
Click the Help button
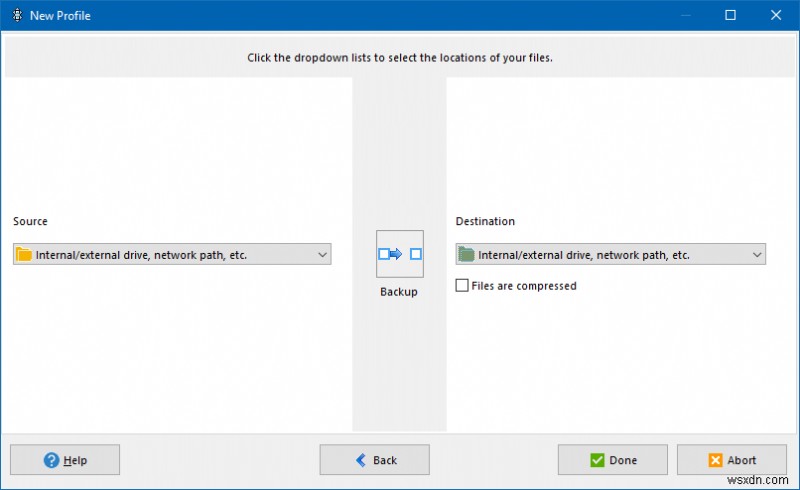(x=65, y=460)
